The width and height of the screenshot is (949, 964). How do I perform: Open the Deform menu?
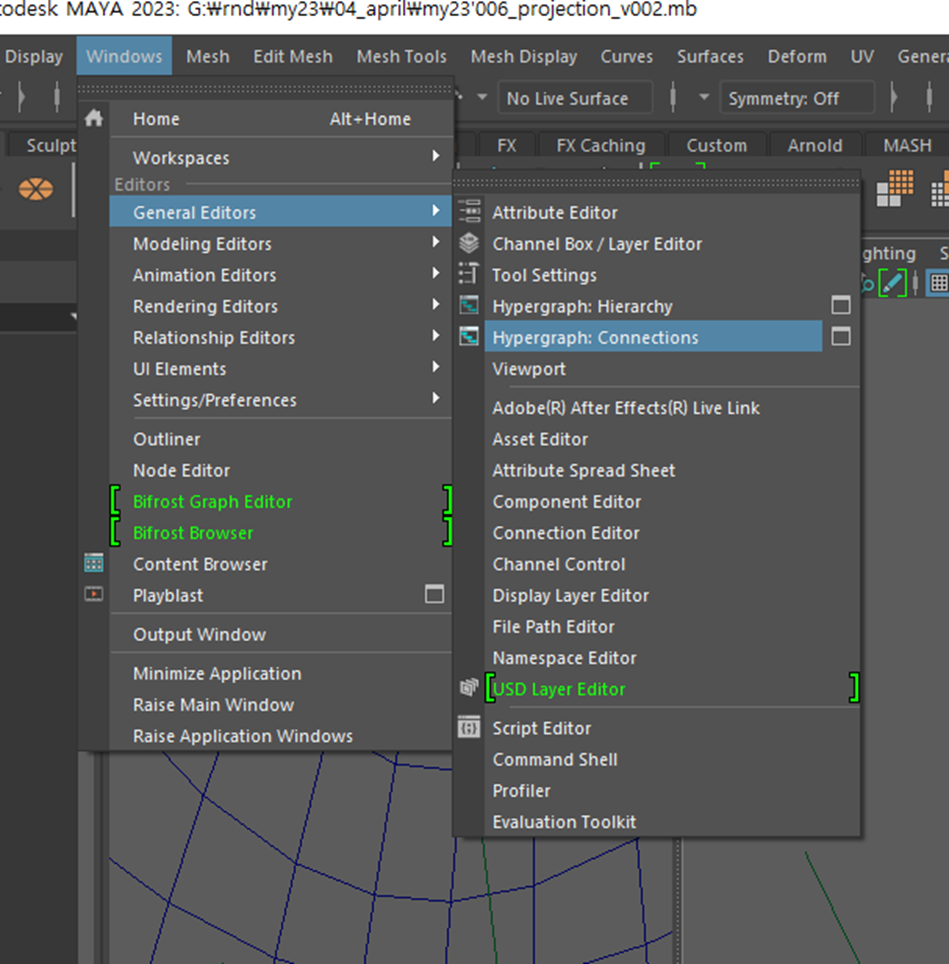coord(797,56)
